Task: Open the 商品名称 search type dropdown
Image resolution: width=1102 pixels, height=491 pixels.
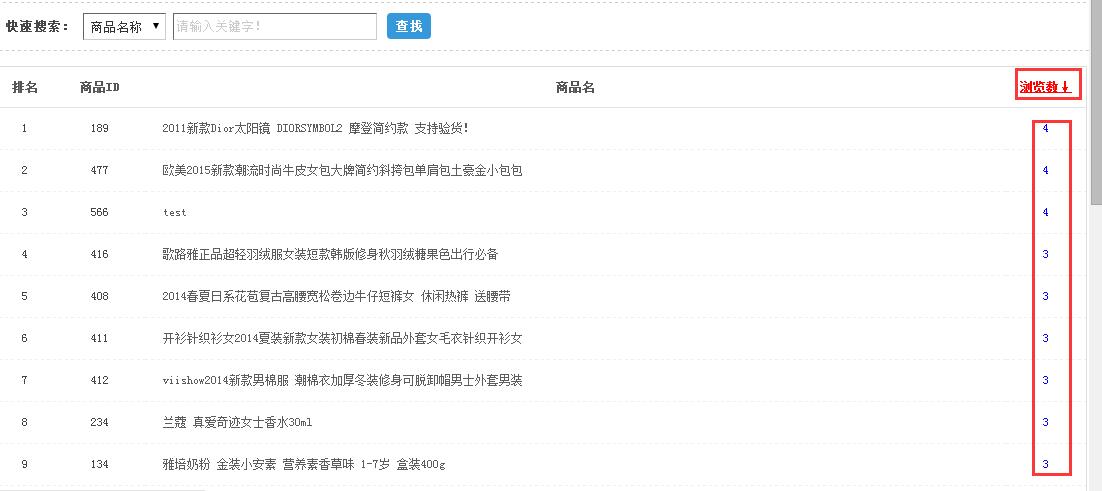Action: 124,26
